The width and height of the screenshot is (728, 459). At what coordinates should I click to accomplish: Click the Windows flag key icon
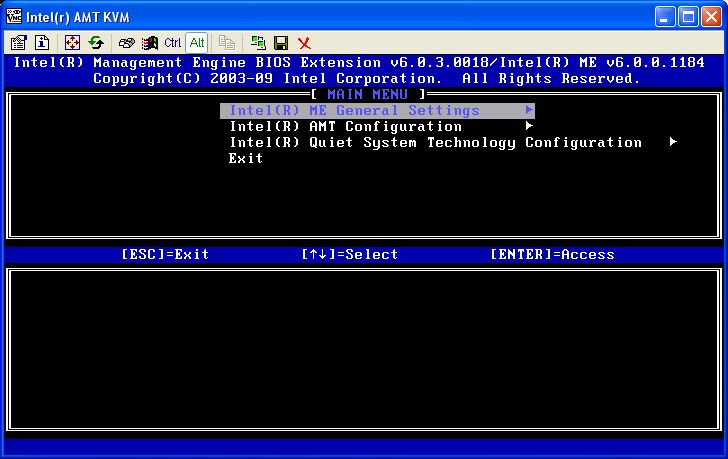150,42
